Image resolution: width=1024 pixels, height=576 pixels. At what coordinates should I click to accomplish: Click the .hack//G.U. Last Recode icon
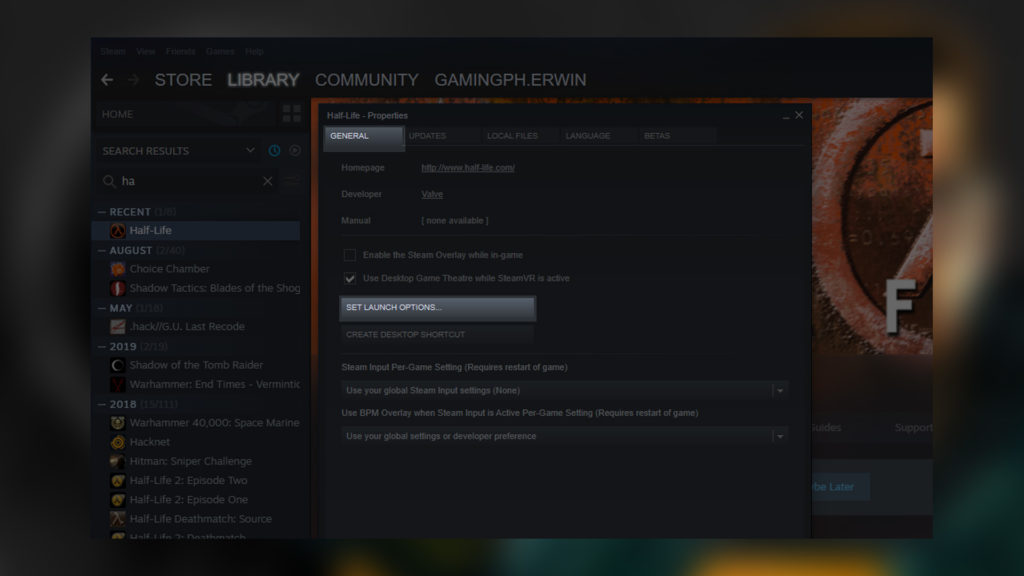118,327
